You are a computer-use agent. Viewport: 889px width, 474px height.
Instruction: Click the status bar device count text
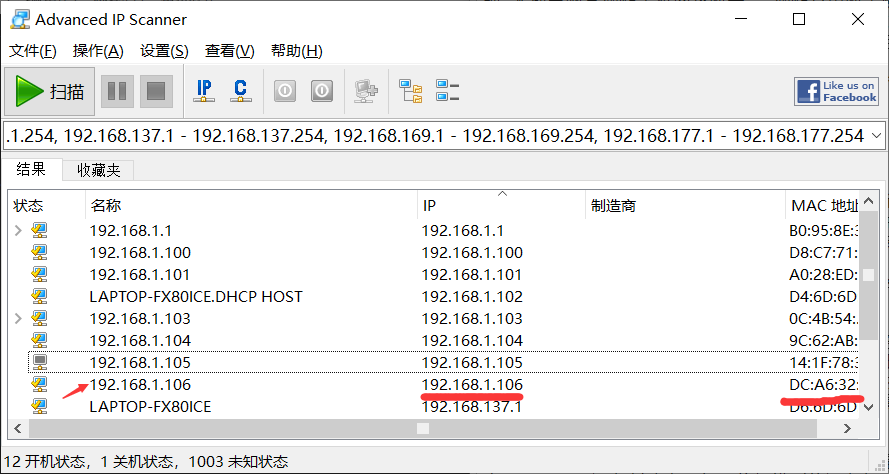click(146, 461)
